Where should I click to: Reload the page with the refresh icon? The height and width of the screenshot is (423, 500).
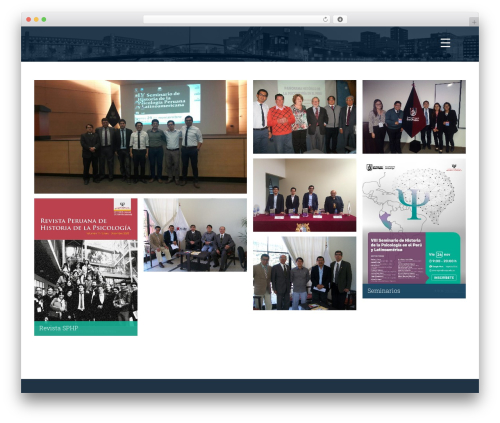tap(325, 20)
